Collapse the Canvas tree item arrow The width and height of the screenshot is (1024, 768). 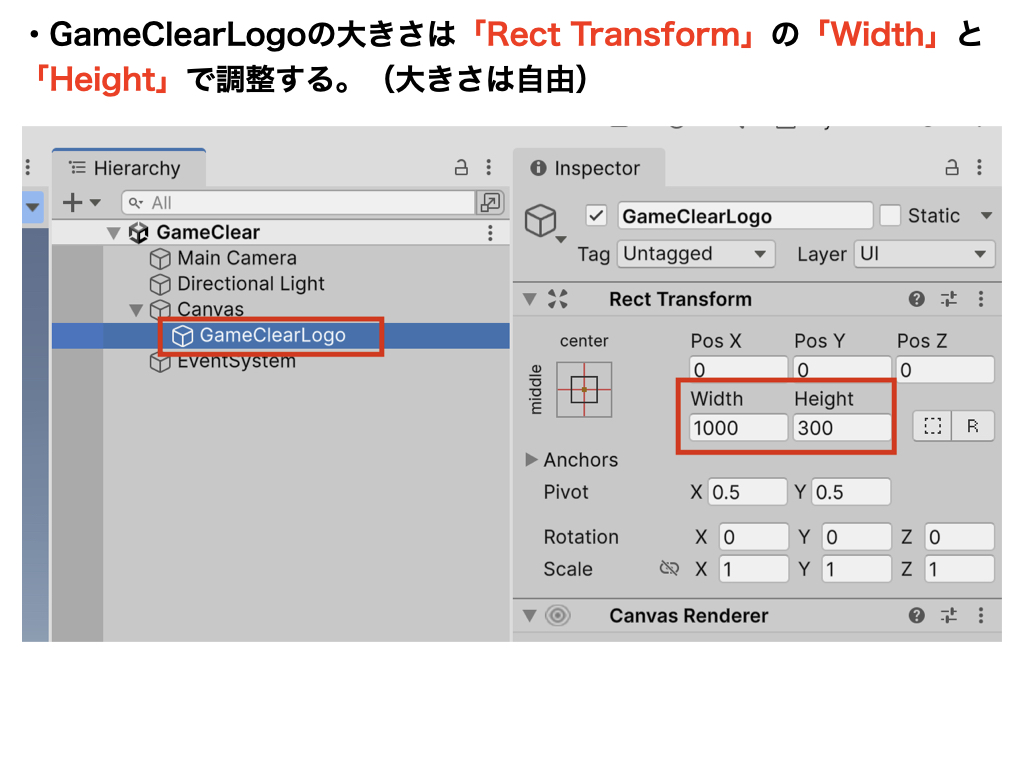(136, 310)
